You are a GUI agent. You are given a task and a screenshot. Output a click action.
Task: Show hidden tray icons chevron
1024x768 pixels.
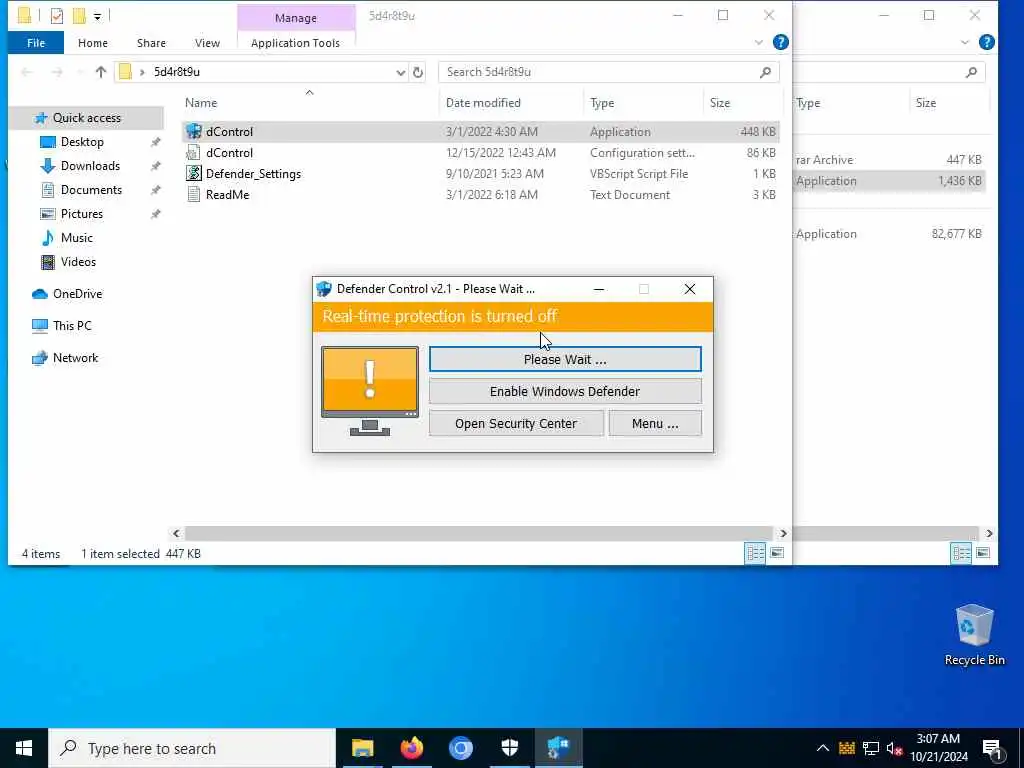tap(823, 748)
